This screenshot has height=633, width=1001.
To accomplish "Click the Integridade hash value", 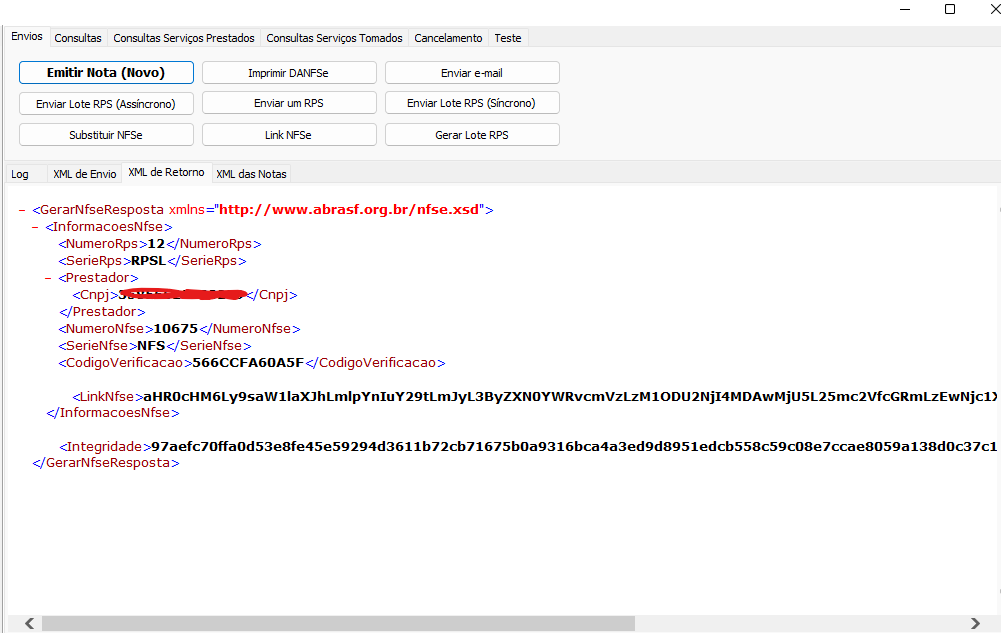I will coord(574,447).
